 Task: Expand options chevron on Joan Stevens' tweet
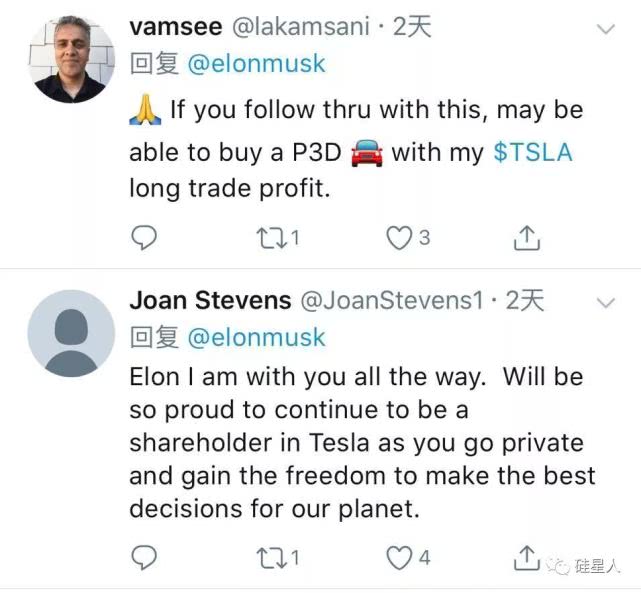pos(606,302)
